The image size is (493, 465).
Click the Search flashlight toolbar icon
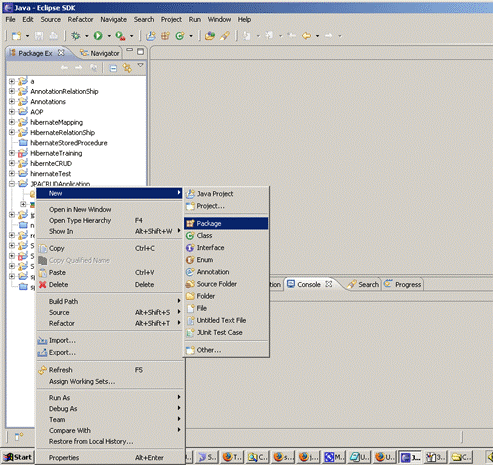225,36
